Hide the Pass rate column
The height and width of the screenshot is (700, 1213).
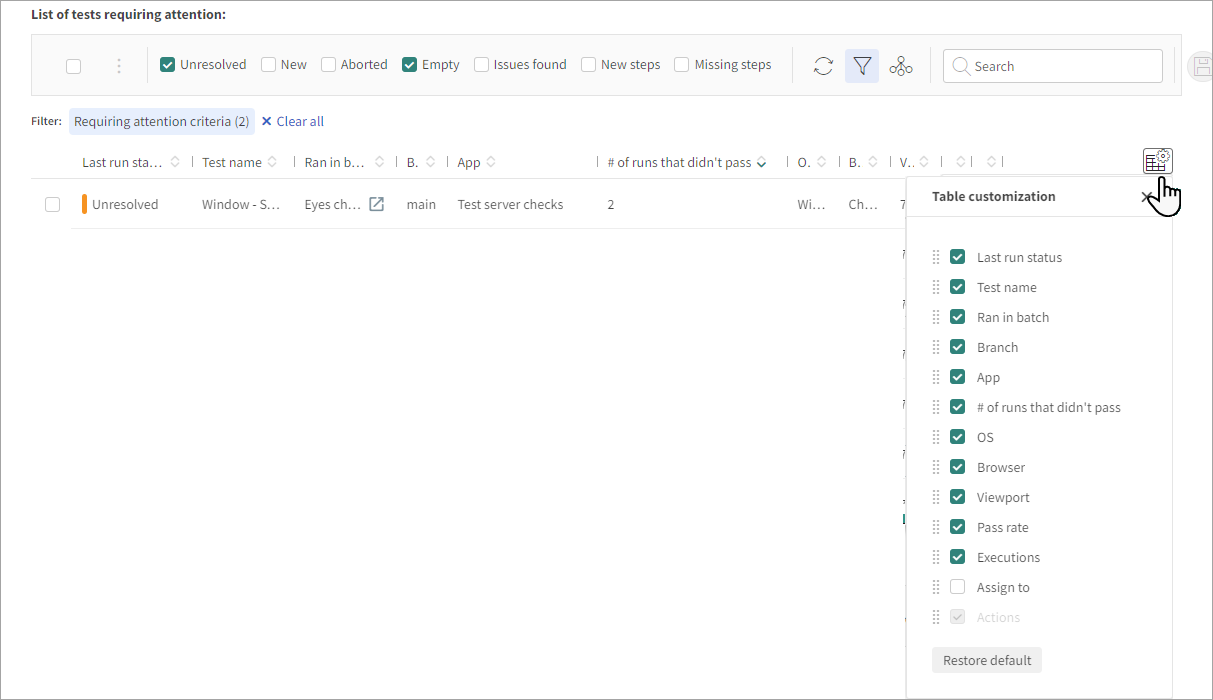(x=957, y=527)
